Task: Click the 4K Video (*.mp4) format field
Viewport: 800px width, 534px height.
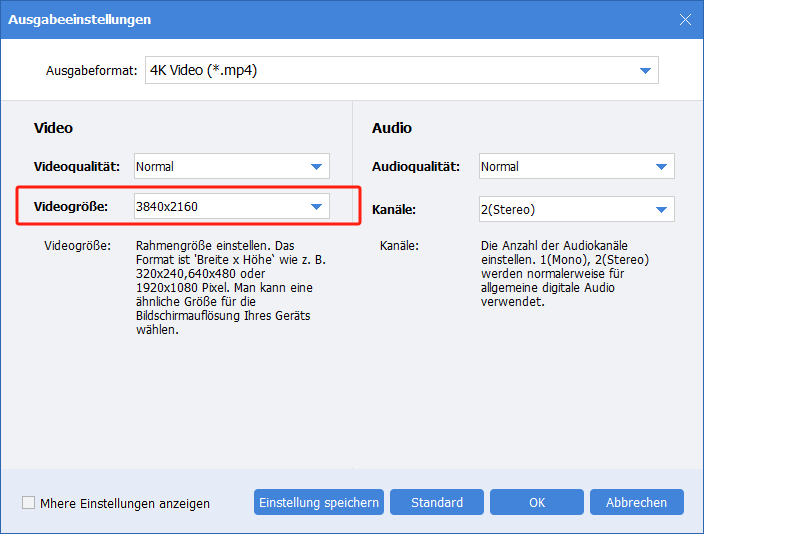Action: click(402, 70)
